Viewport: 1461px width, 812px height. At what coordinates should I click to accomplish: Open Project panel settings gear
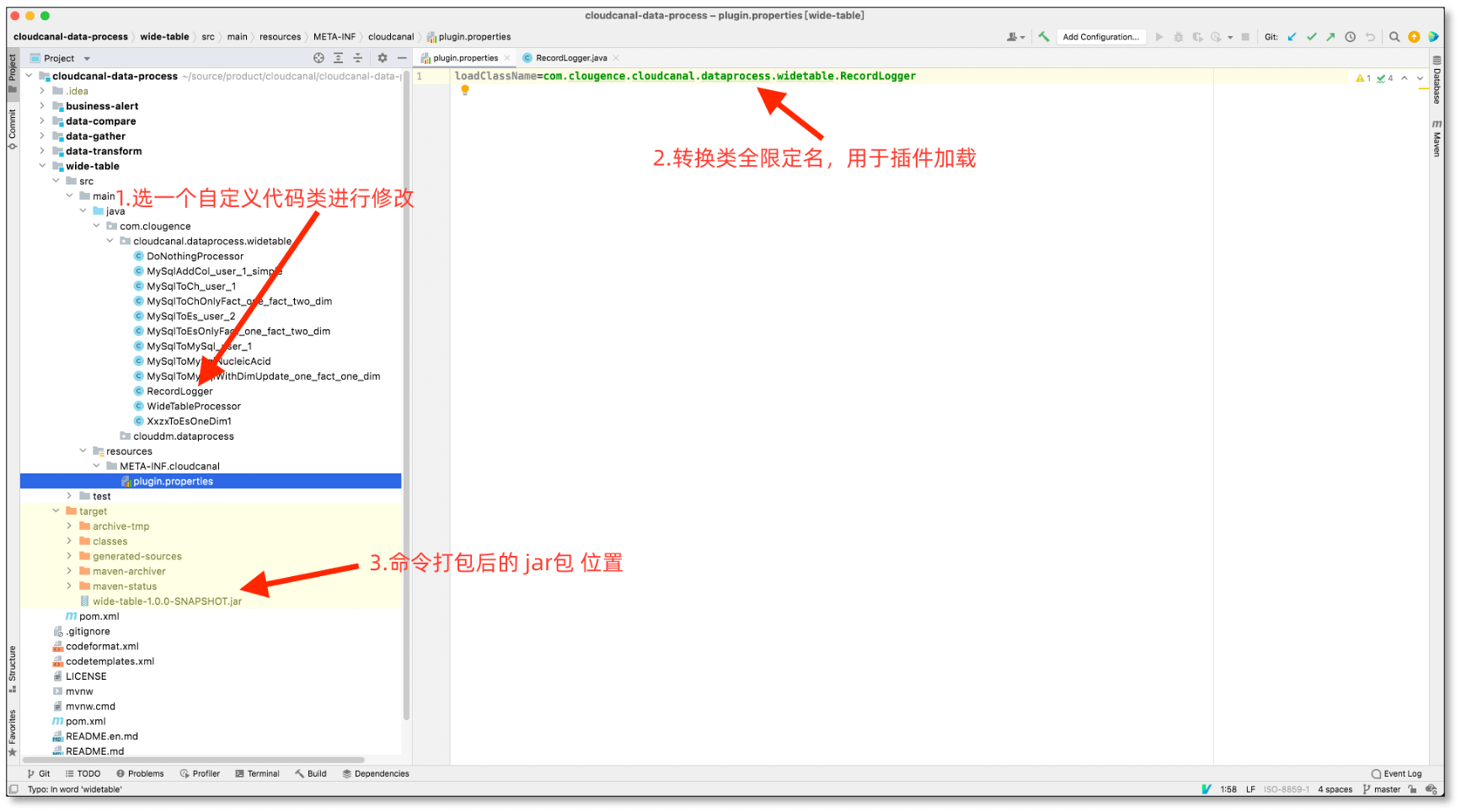(x=383, y=58)
